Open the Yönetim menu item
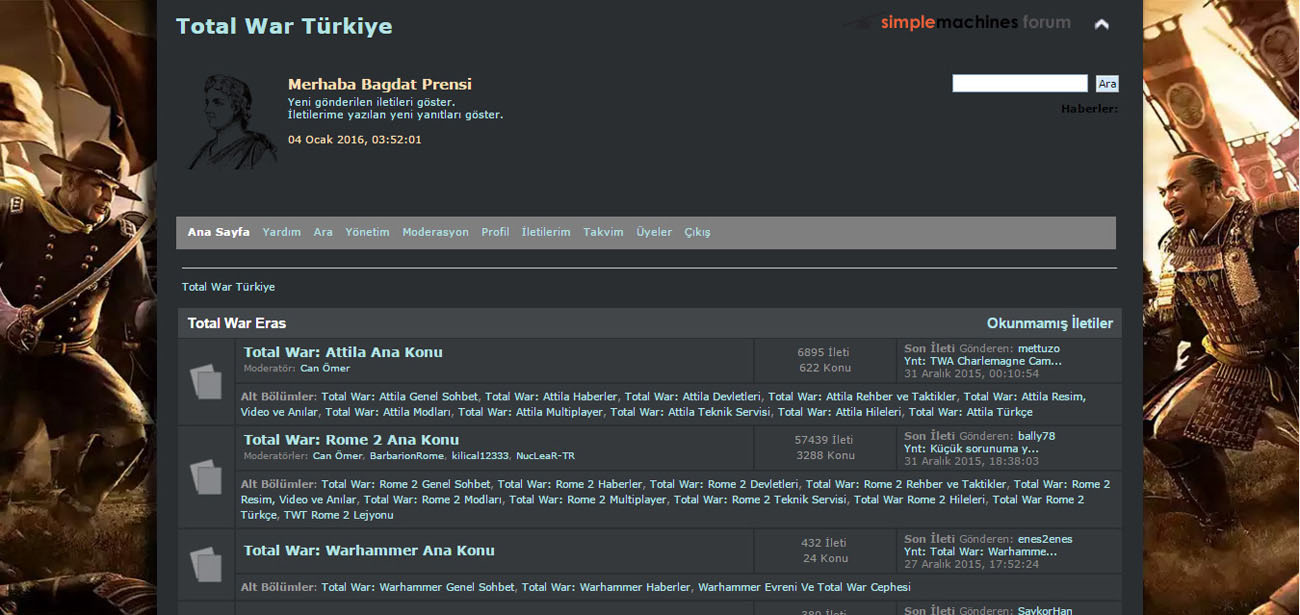1300x615 pixels. pyautogui.click(x=367, y=232)
